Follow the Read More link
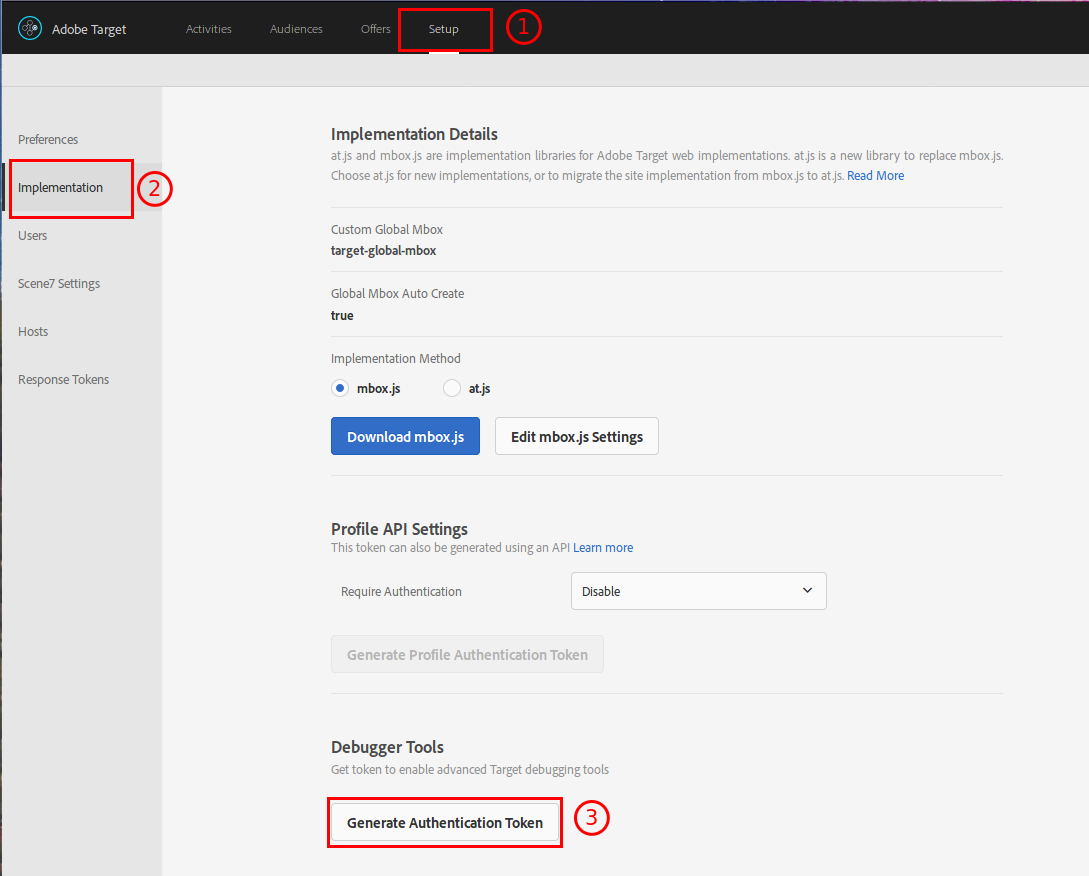 [x=875, y=176]
